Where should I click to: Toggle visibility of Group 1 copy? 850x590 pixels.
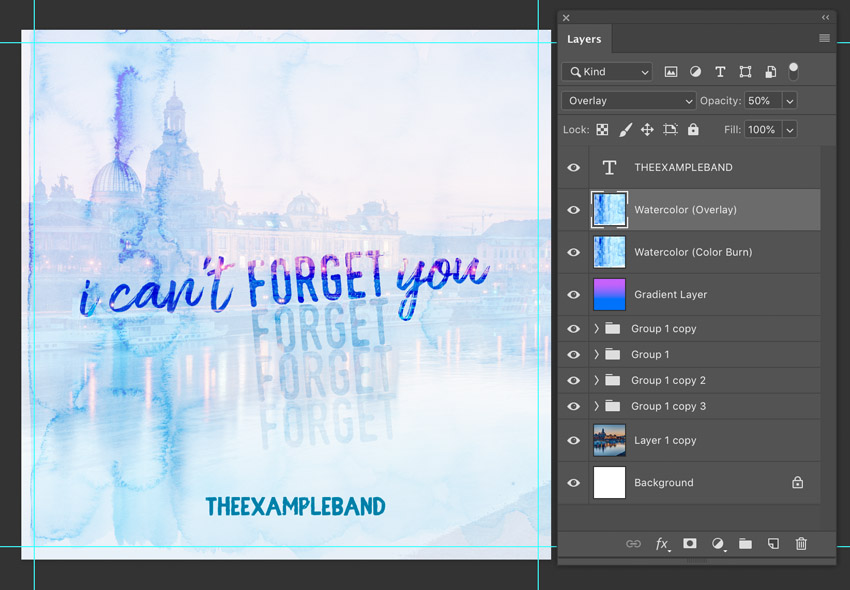574,329
